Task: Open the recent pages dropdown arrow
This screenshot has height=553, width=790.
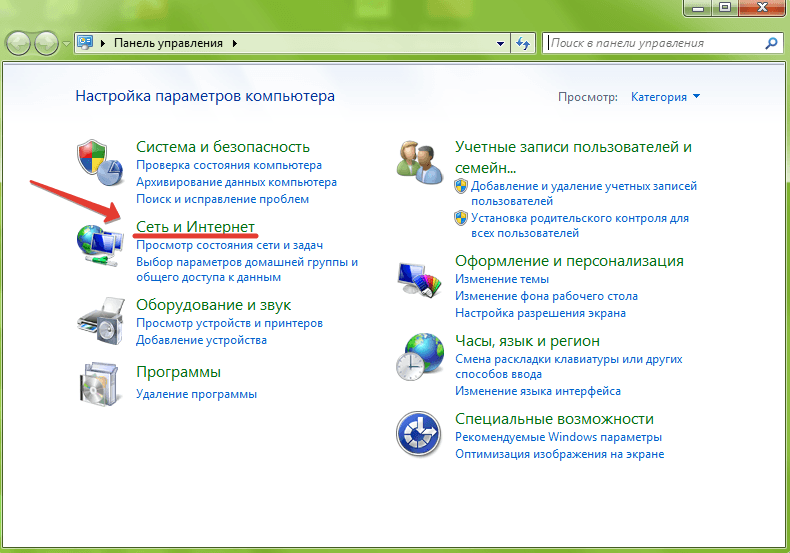Action: tap(66, 44)
